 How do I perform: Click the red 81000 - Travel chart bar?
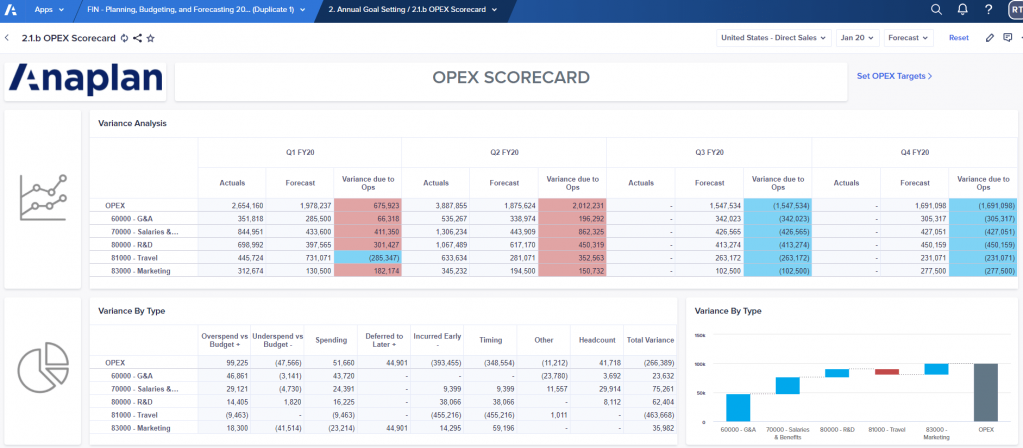coord(887,372)
